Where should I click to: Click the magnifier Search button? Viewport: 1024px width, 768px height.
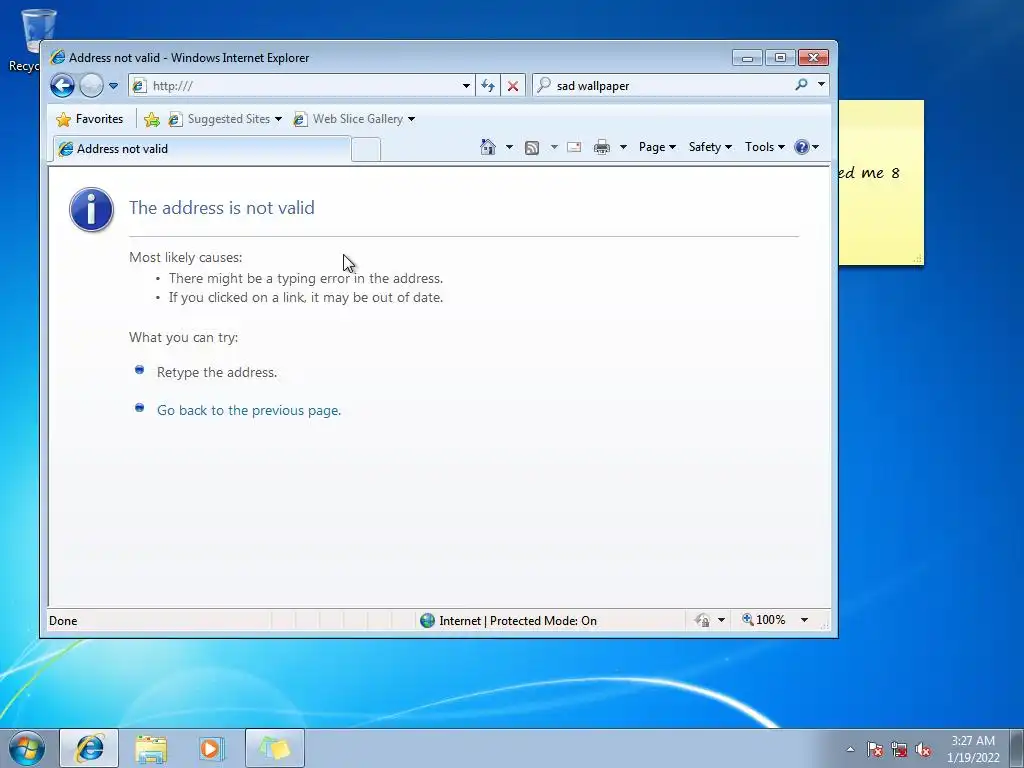[x=801, y=85]
